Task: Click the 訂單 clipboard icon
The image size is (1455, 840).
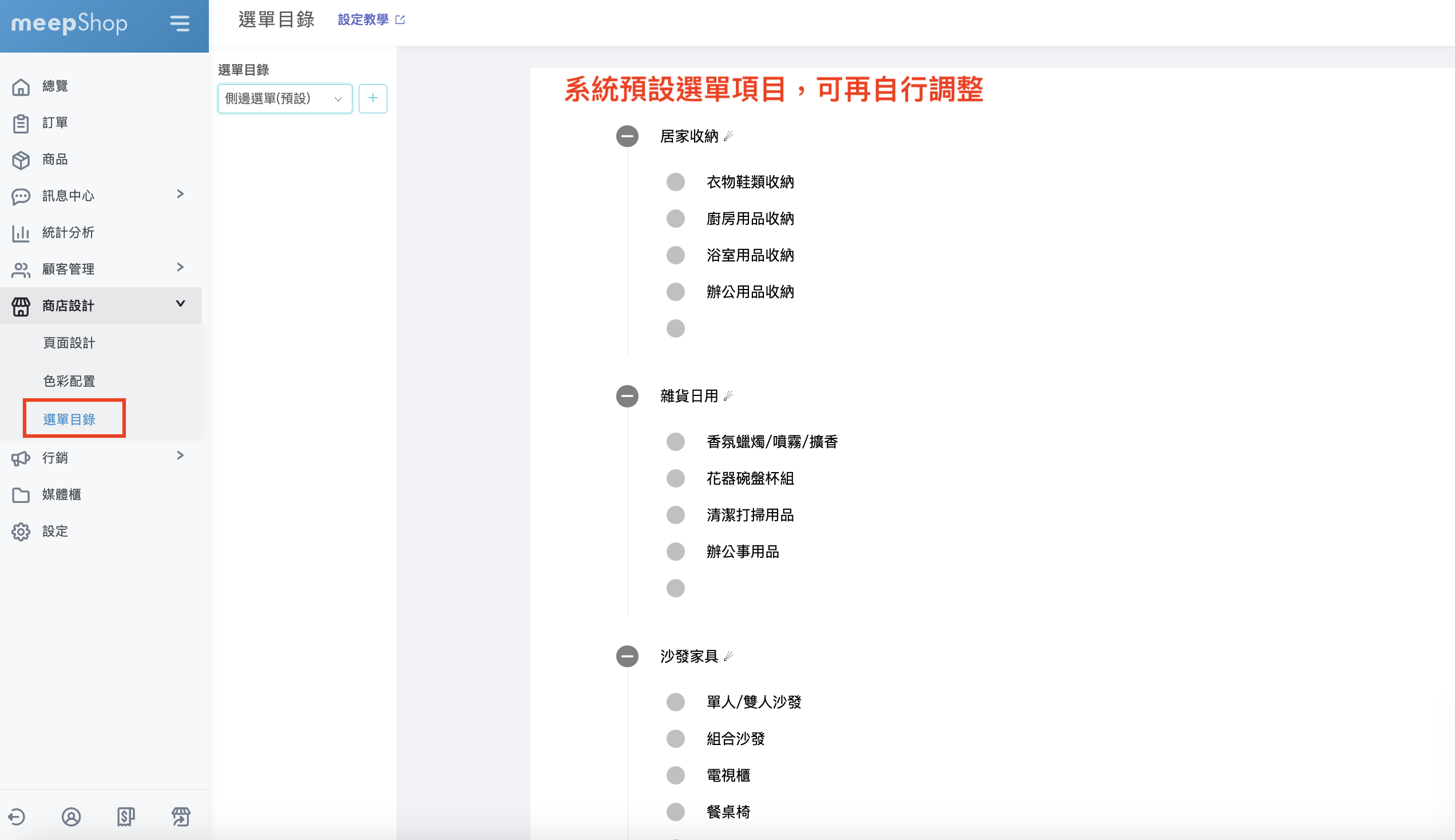Action: point(21,124)
